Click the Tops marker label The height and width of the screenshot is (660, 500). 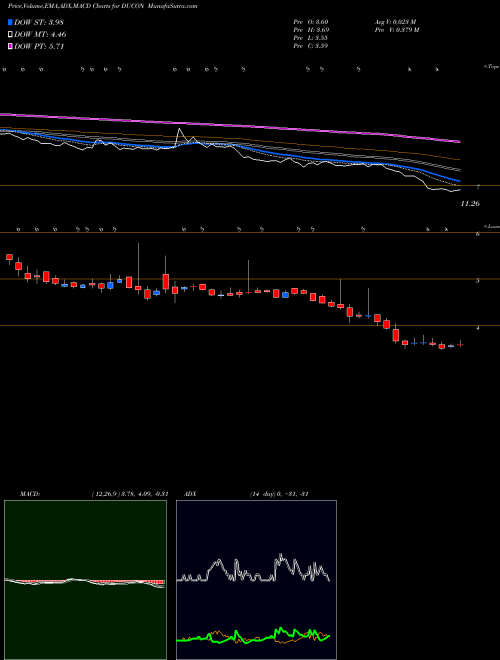(x=492, y=67)
